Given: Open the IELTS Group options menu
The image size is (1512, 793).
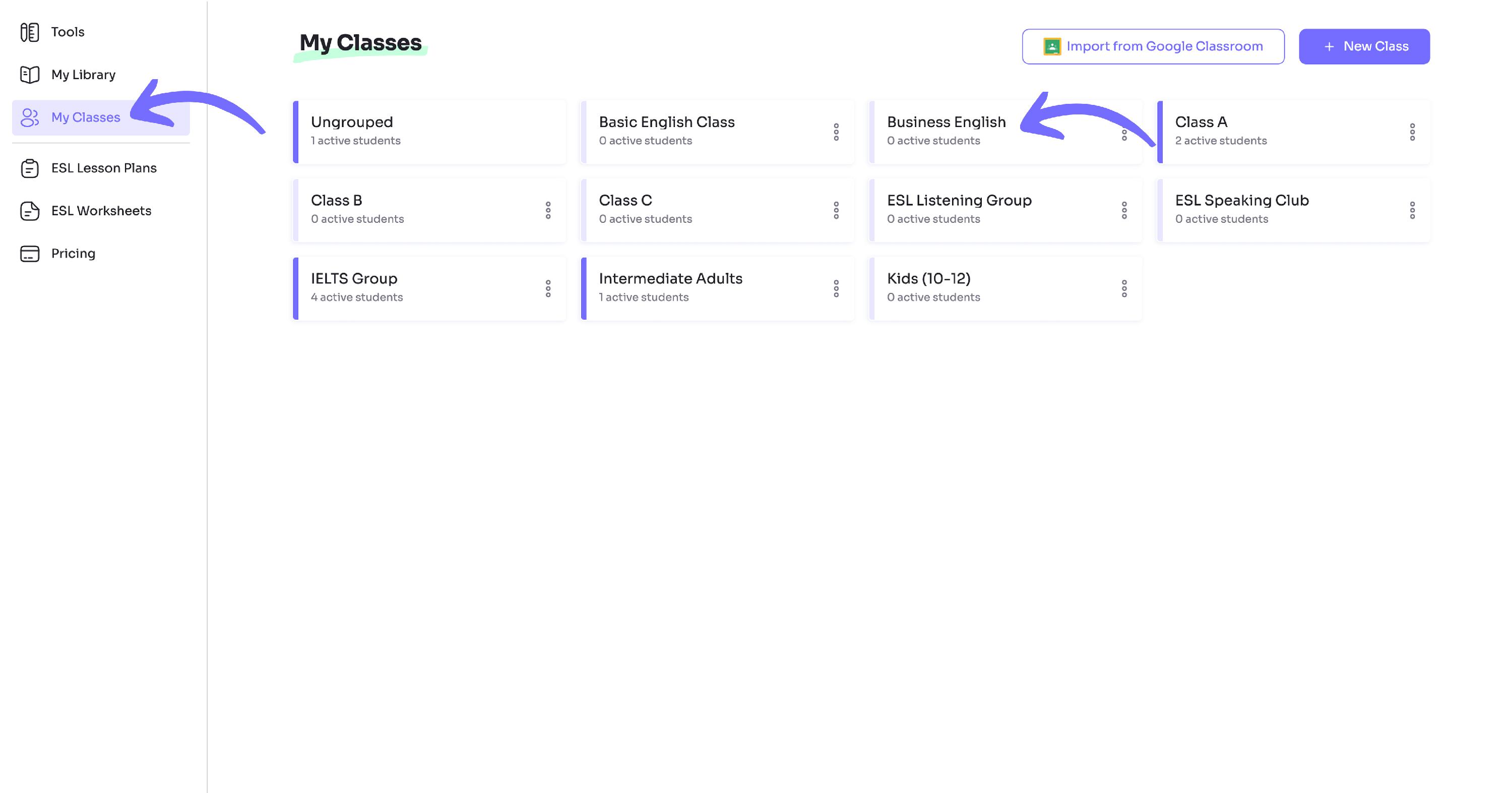Looking at the screenshot, I should pos(548,289).
